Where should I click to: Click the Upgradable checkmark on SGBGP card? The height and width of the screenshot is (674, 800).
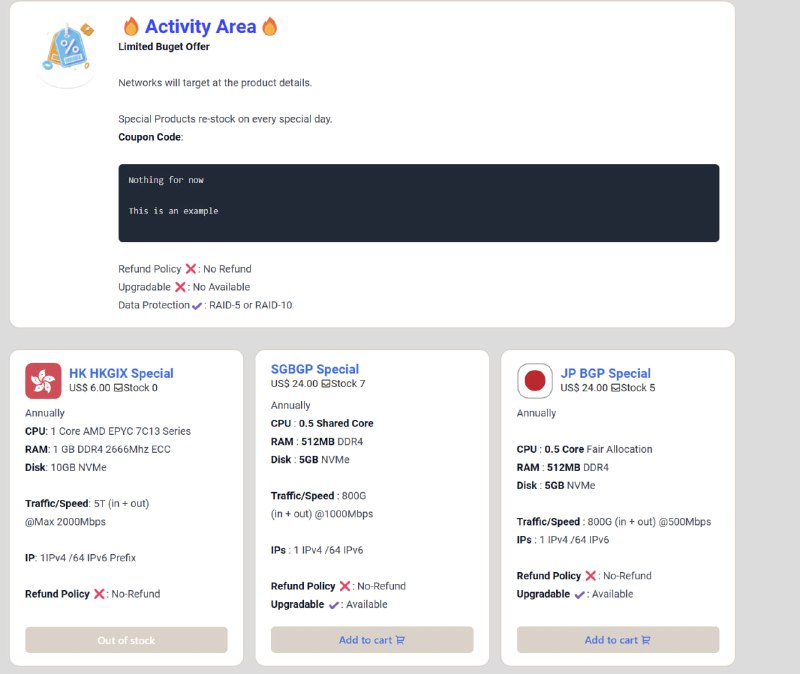pyautogui.click(x=334, y=604)
